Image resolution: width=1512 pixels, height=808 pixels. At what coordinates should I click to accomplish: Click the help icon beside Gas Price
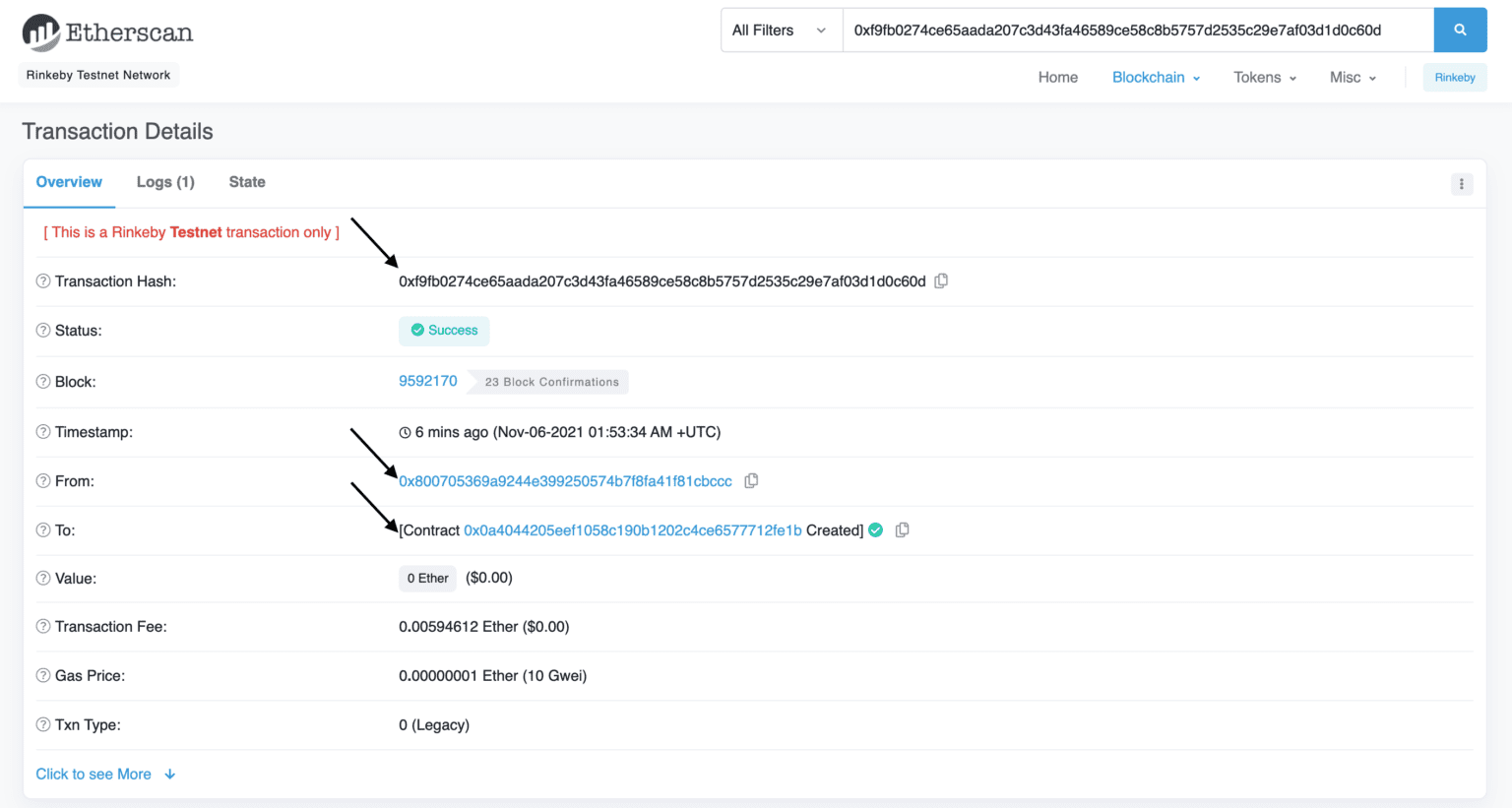click(42, 676)
